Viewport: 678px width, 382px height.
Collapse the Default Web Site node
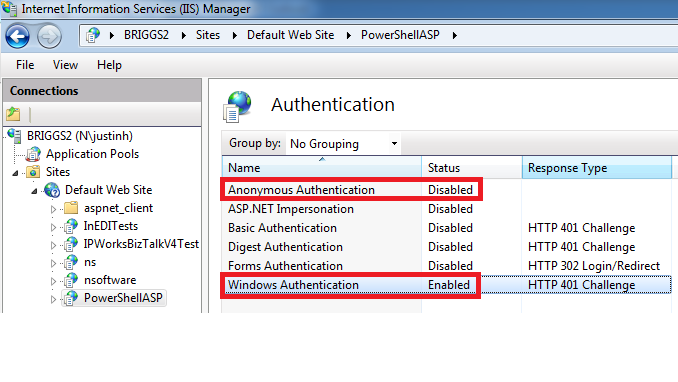tap(35, 191)
